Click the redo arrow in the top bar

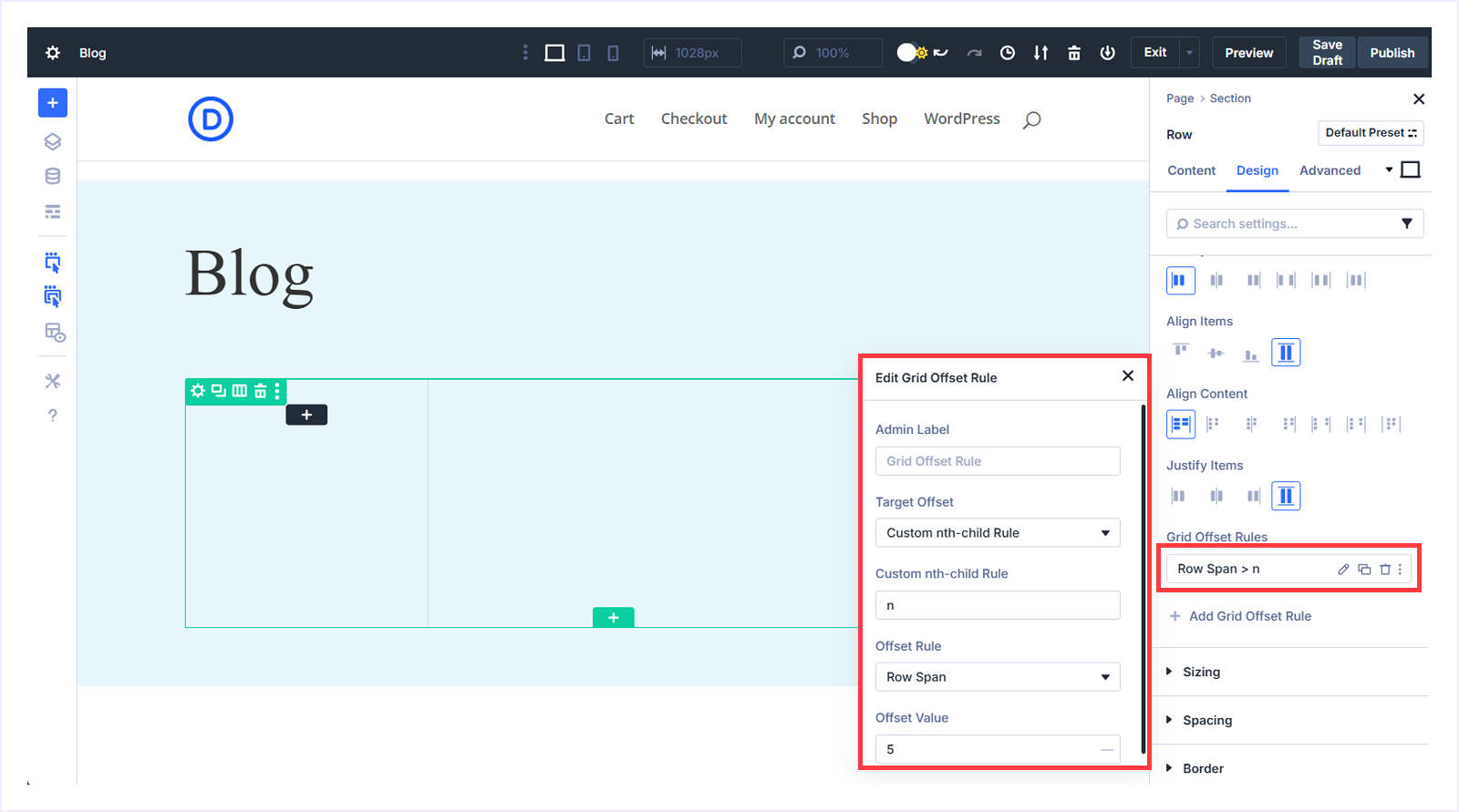[x=975, y=53]
